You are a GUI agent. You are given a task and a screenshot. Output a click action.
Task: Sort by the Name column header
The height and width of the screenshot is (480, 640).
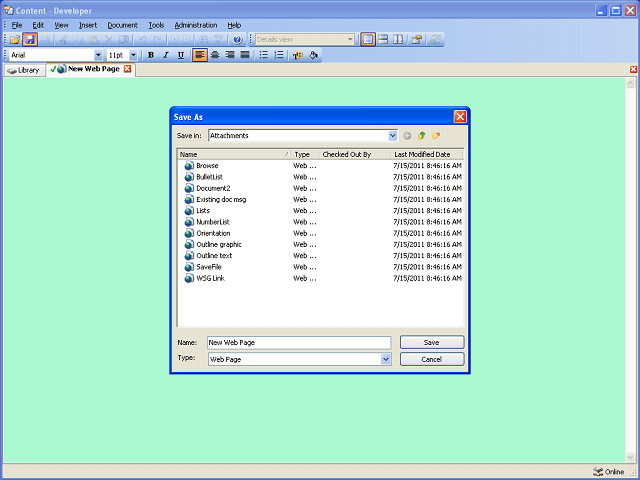click(x=234, y=154)
